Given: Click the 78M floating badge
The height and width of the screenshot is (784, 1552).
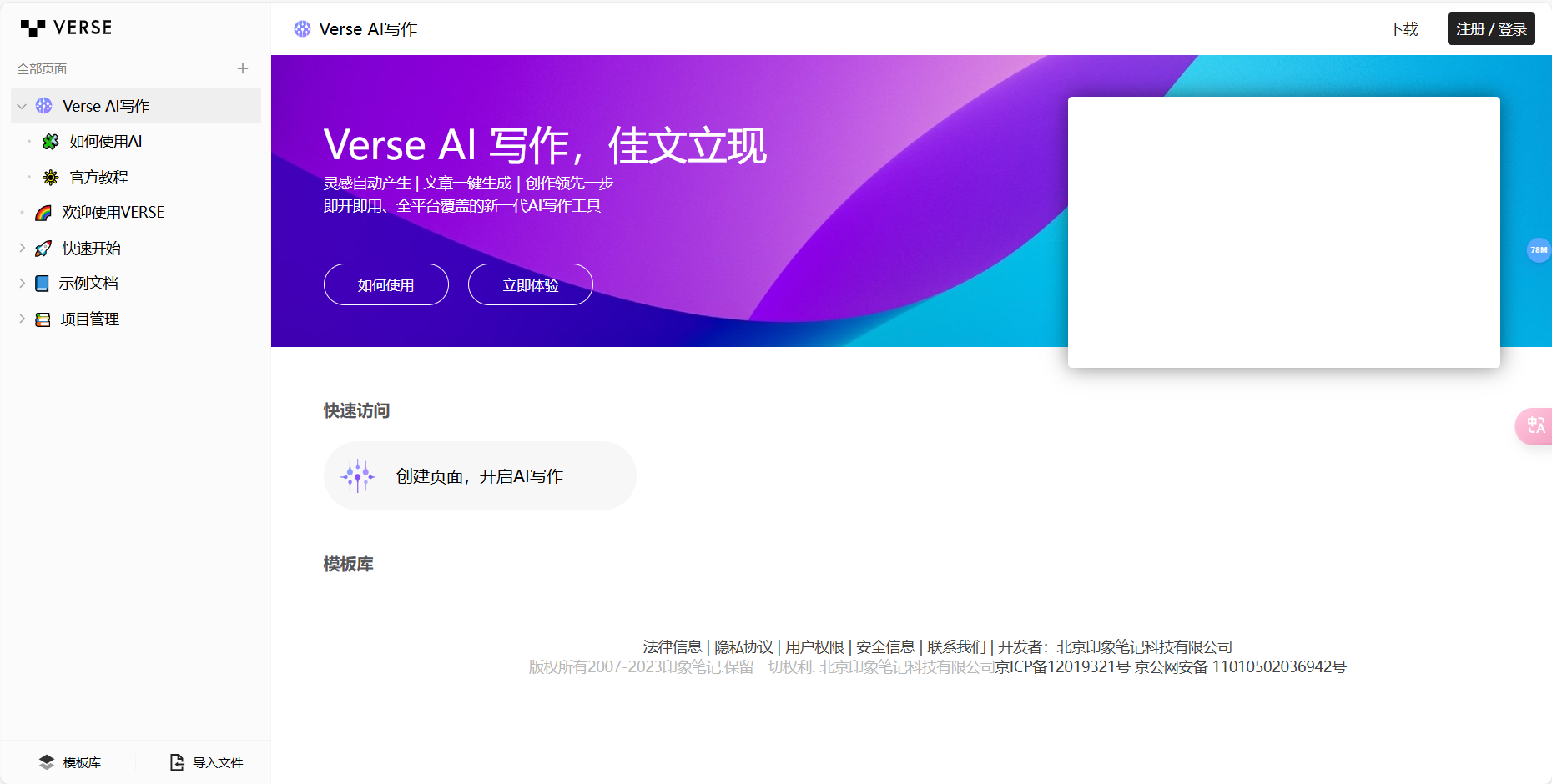Looking at the screenshot, I should (1539, 249).
